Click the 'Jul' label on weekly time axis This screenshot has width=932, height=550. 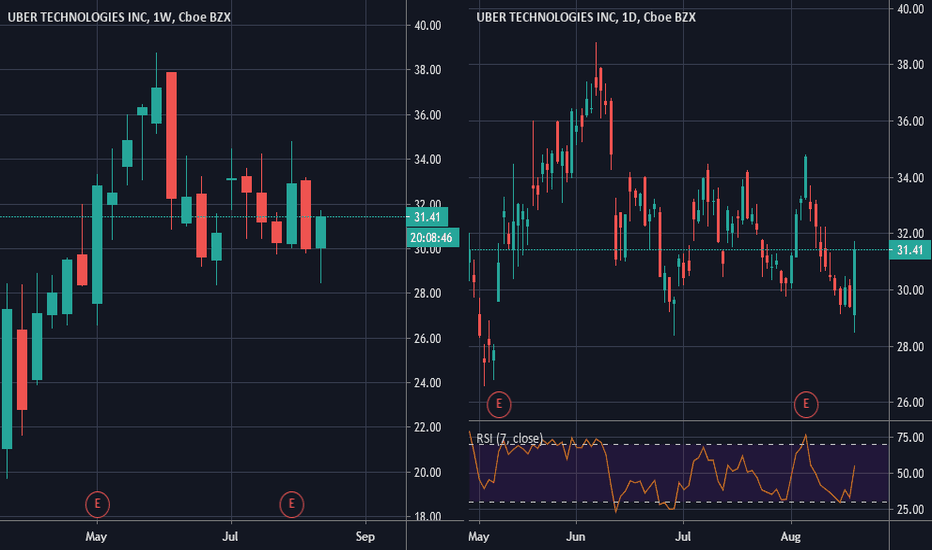[230, 536]
